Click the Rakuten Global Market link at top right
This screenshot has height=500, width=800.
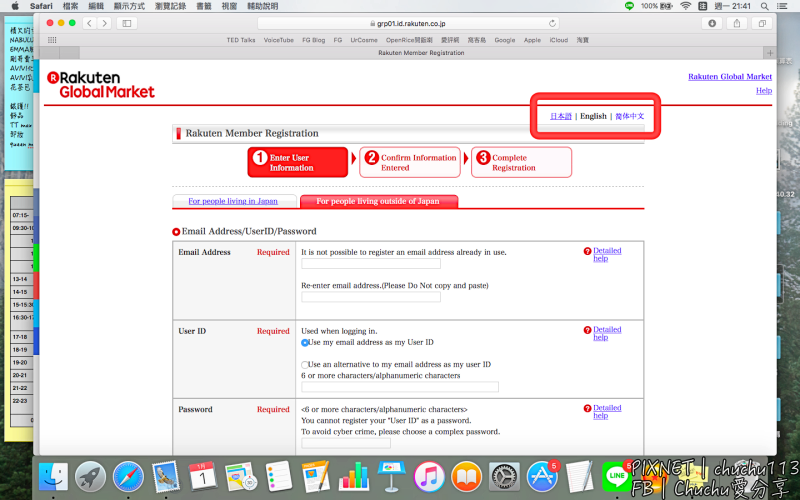pos(729,77)
